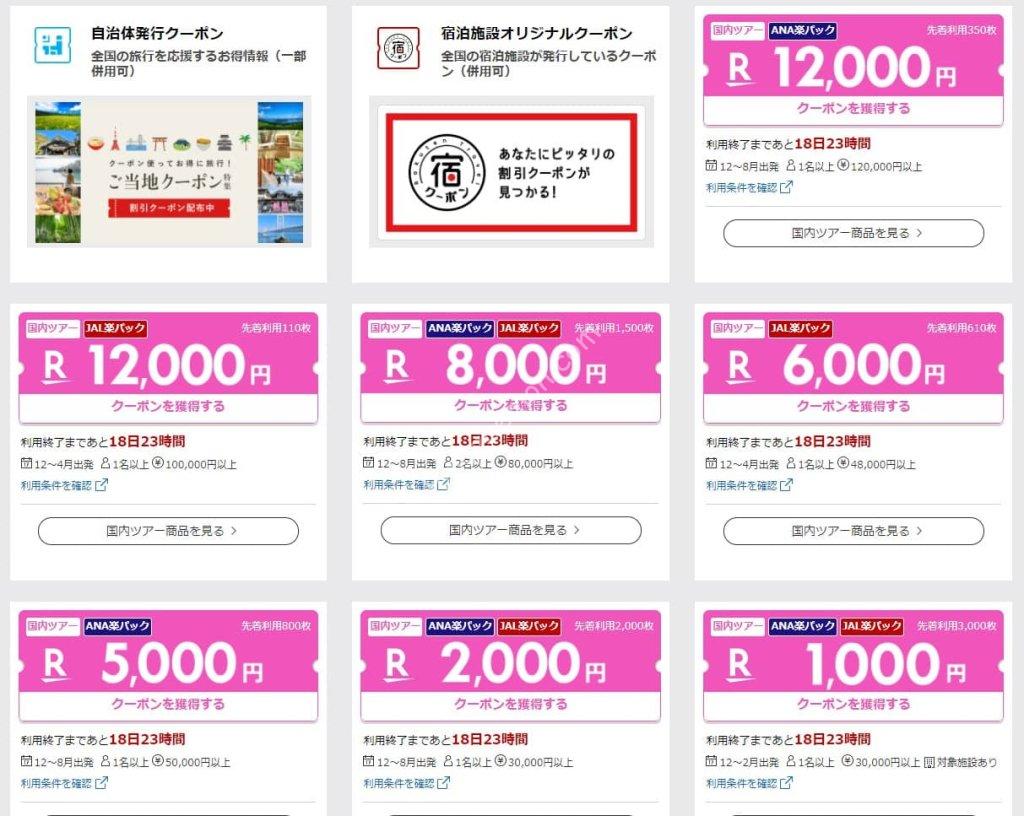Click クーポンを獲得する on the 2,000円 coupon
Image resolution: width=1024 pixels, height=816 pixels.
coord(511,704)
